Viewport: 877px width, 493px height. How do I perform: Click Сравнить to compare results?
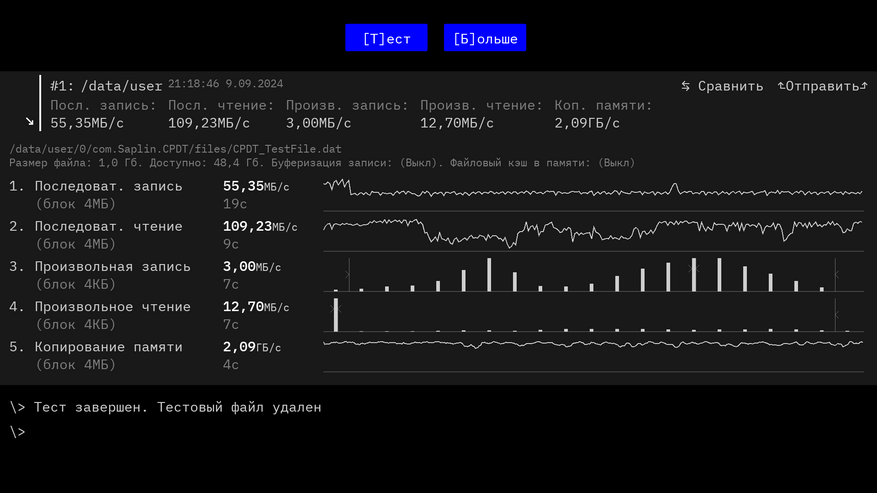click(x=730, y=86)
